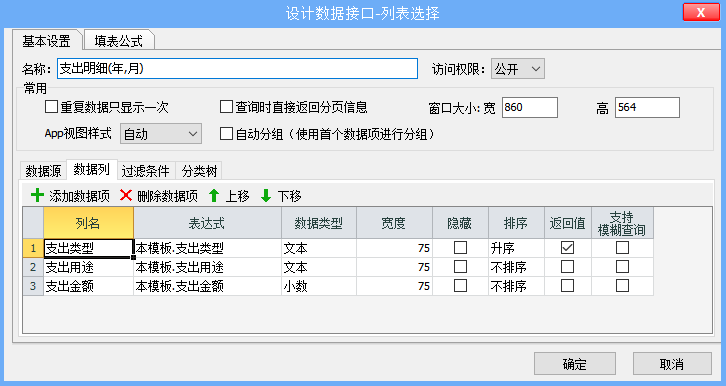Screen dimensions: 726x386
Task: Switch to the 填表公式 tab
Action: click(x=119, y=41)
